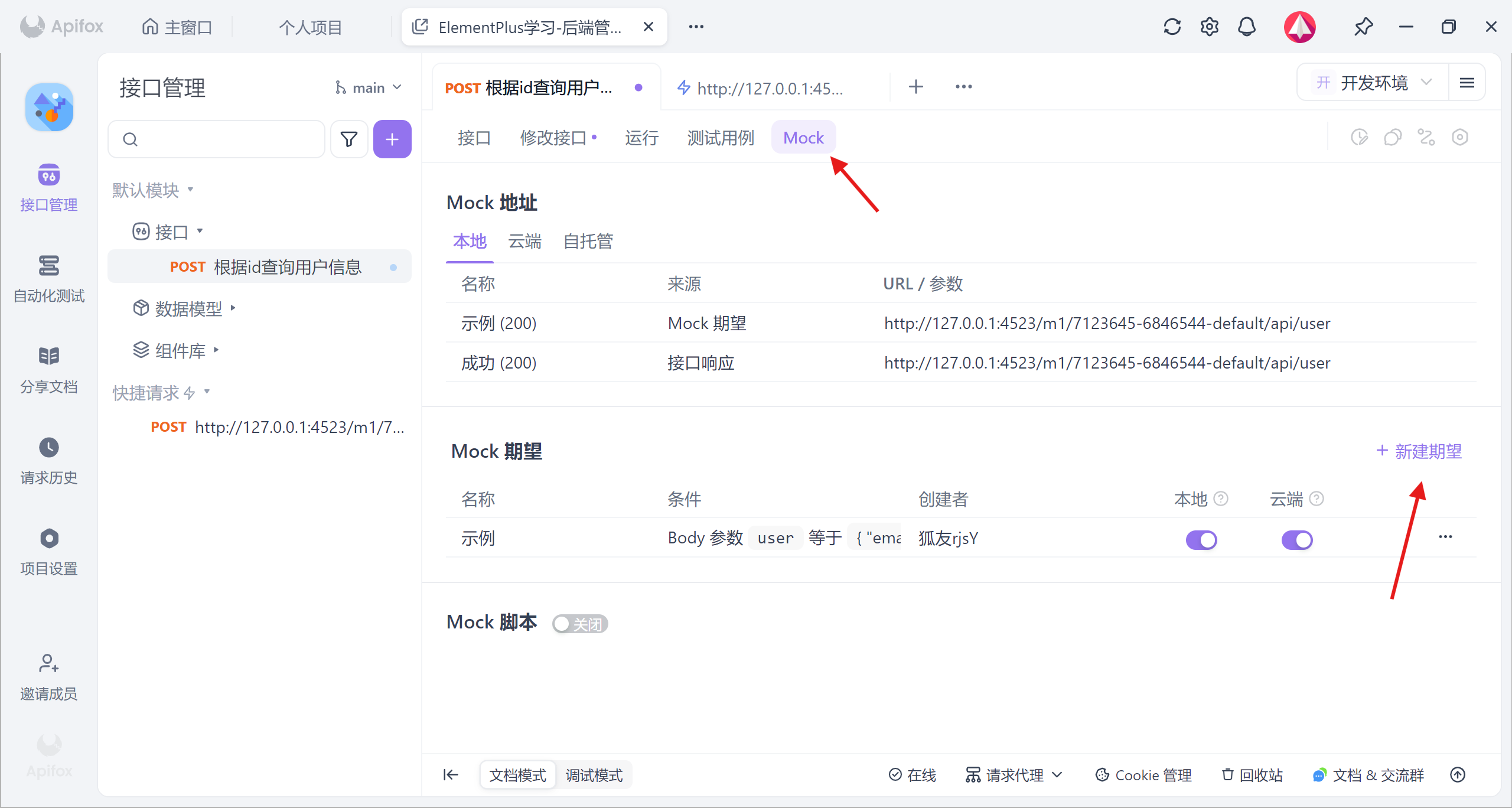
Task: Open the 请求代理 dropdown
Action: (x=1014, y=775)
